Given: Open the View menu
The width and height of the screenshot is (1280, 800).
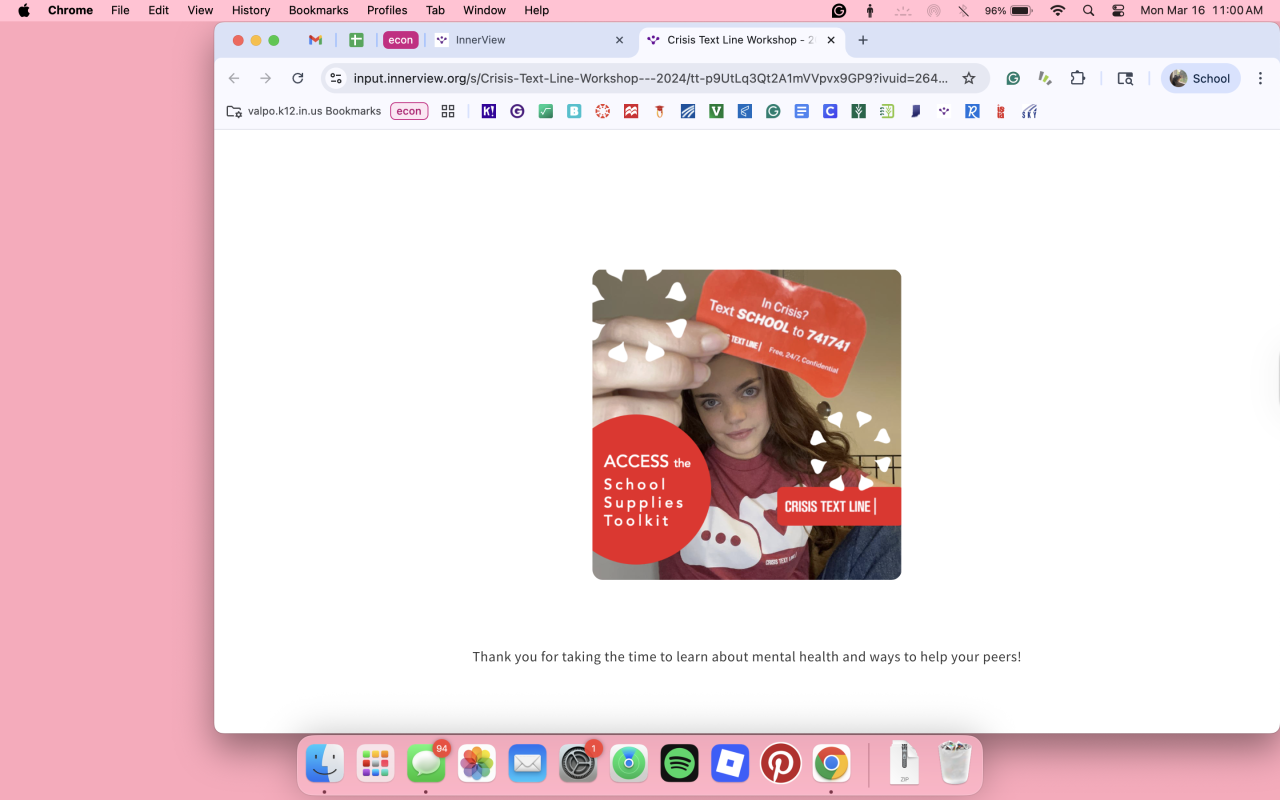Looking at the screenshot, I should click(200, 10).
